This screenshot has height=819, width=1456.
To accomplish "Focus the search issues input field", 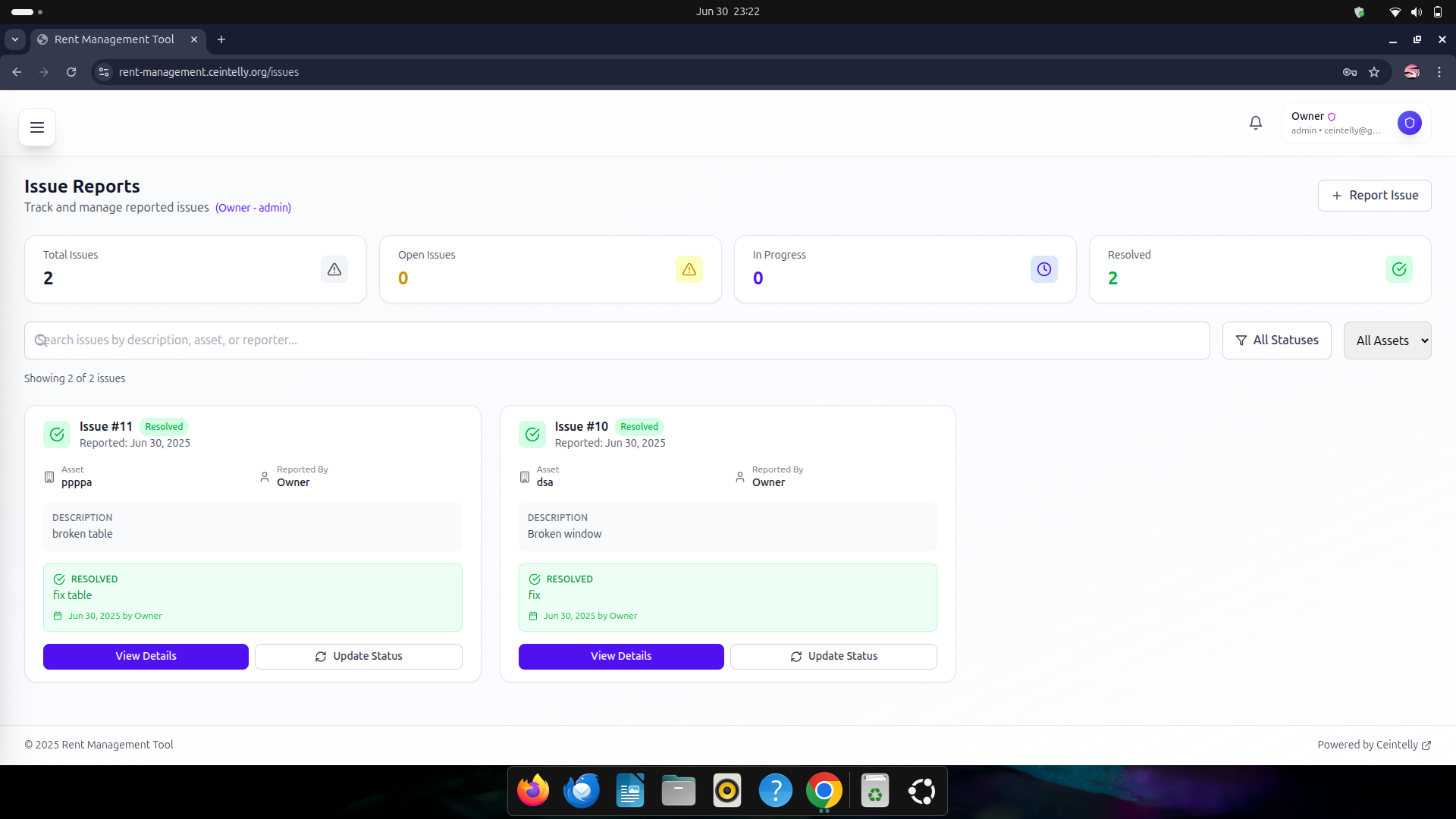I will (616, 340).
